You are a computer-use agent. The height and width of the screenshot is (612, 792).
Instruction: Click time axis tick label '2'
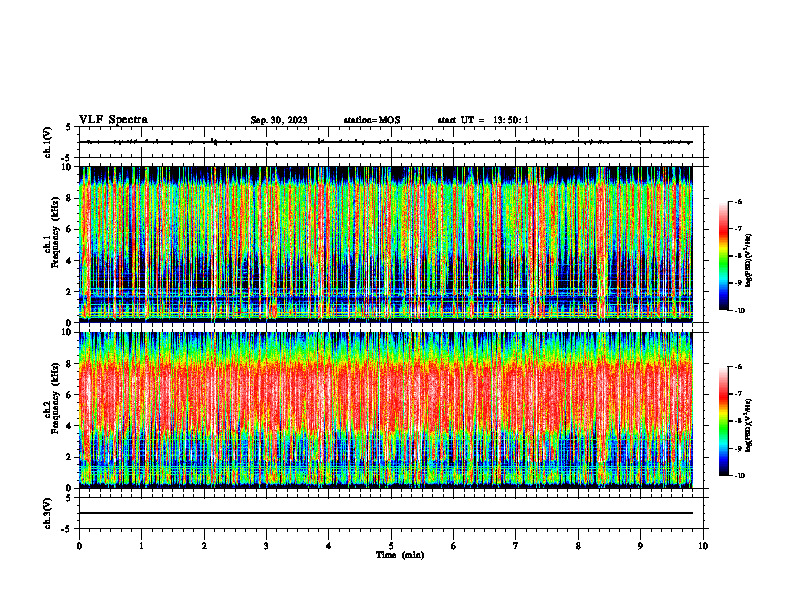pyautogui.click(x=204, y=546)
